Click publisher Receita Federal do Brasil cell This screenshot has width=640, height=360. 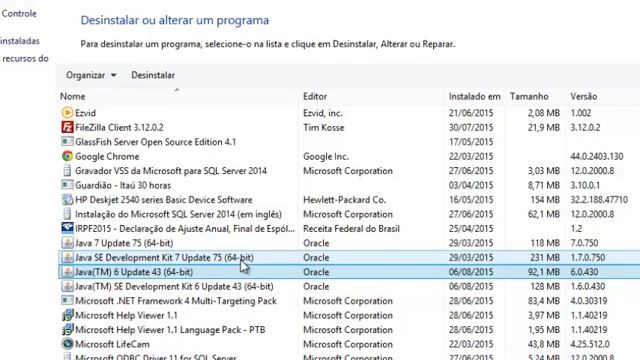click(351, 229)
